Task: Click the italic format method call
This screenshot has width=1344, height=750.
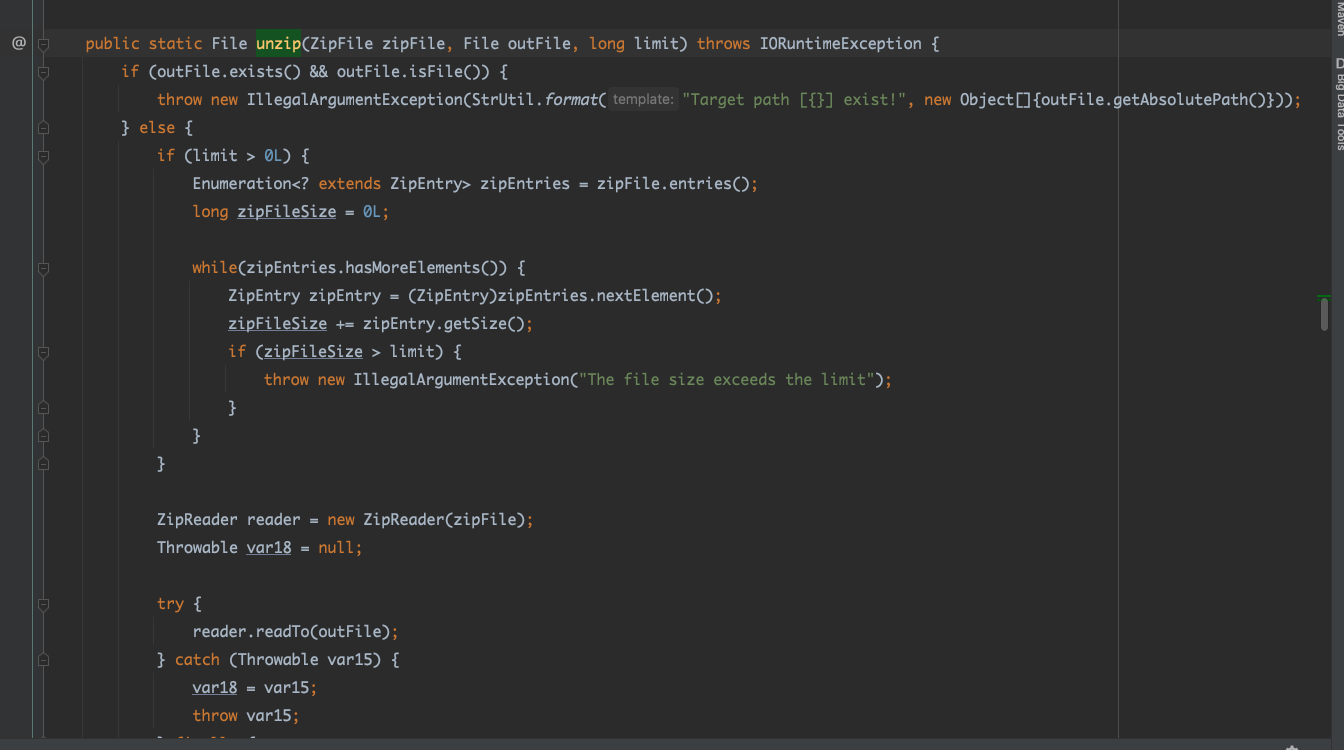Action: (x=571, y=99)
